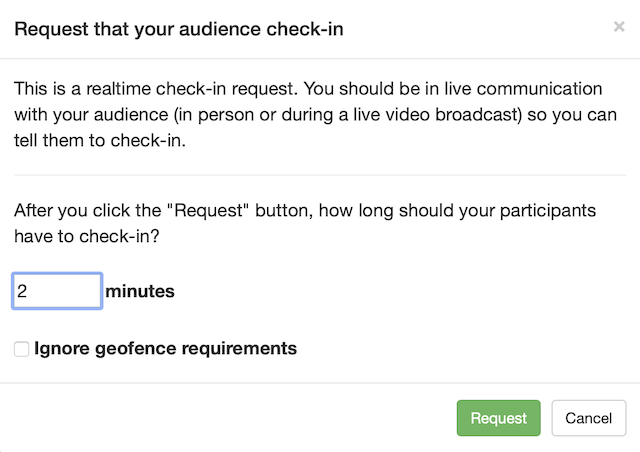Click the 'have to check-in?' text line

87,236
